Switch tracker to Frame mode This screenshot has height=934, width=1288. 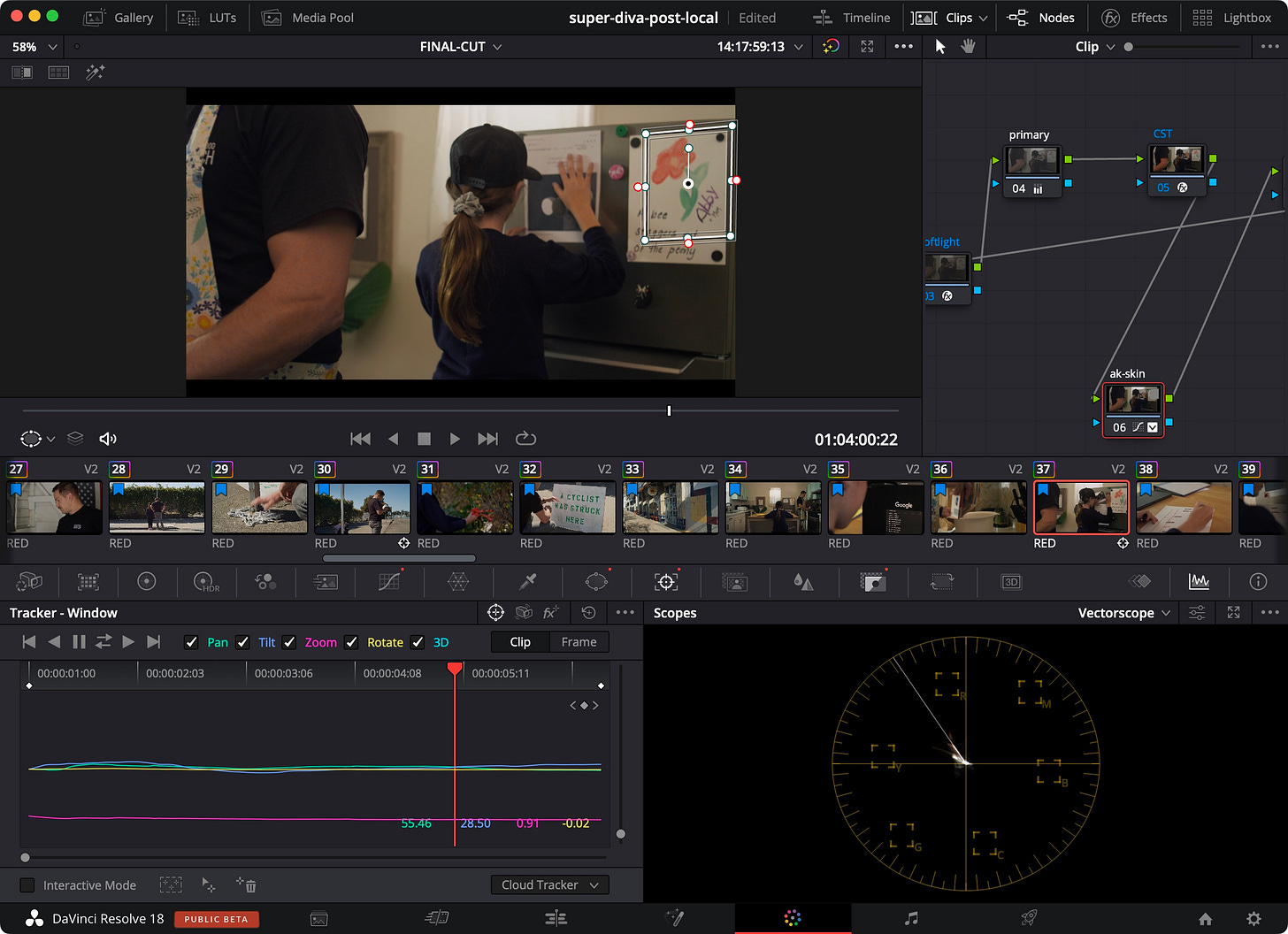click(x=579, y=642)
